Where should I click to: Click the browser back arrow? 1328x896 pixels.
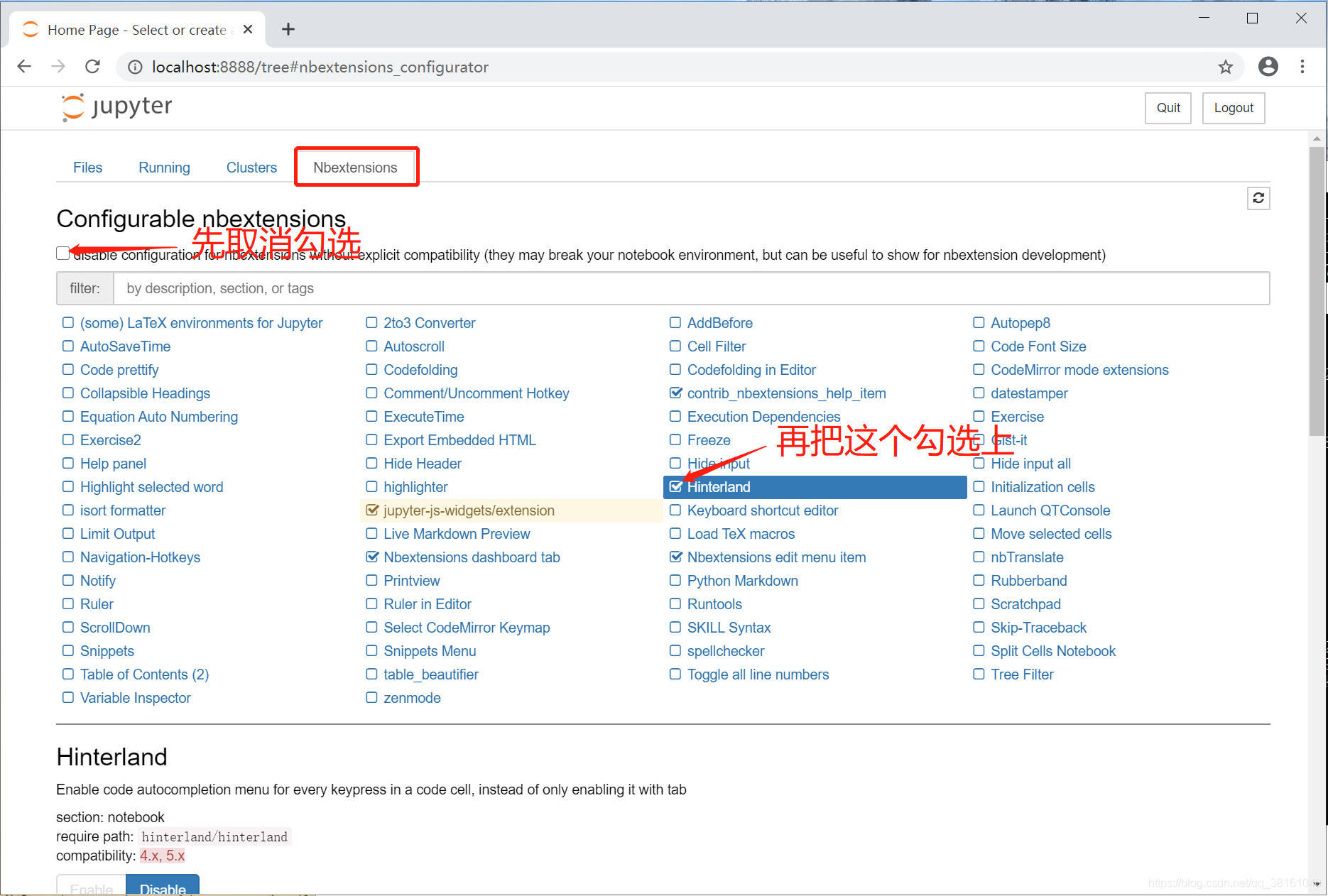[24, 67]
